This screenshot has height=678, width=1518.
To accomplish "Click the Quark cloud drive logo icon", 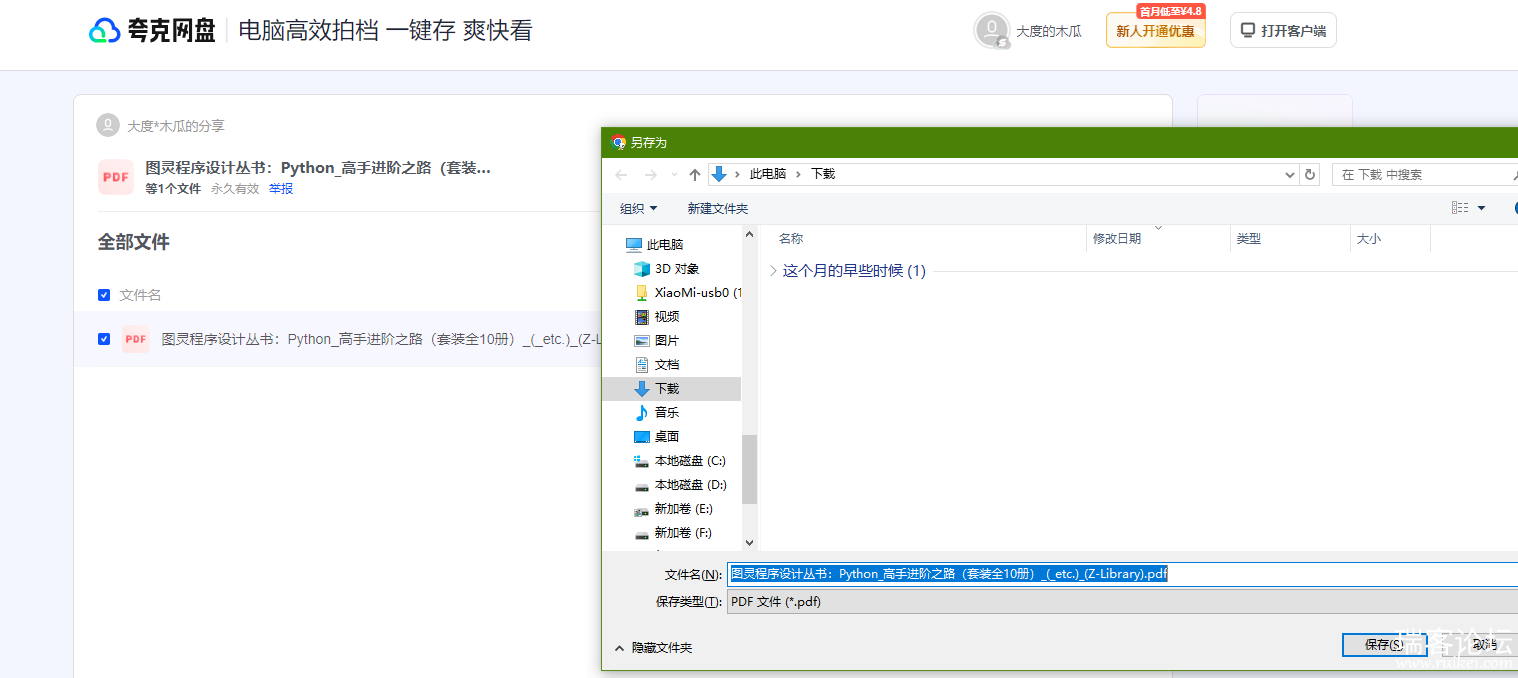I will pyautogui.click(x=105, y=31).
